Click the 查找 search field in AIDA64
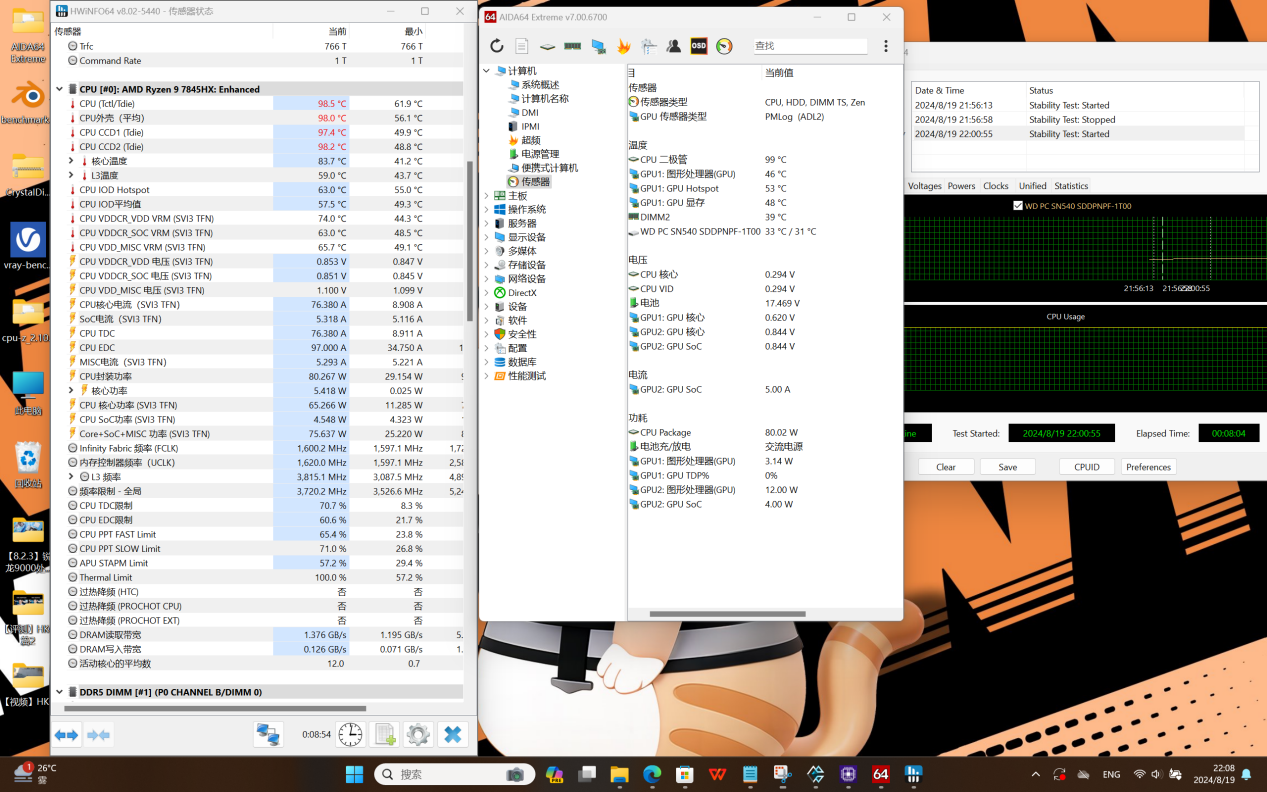This screenshot has height=792, width=1267. (x=810, y=46)
